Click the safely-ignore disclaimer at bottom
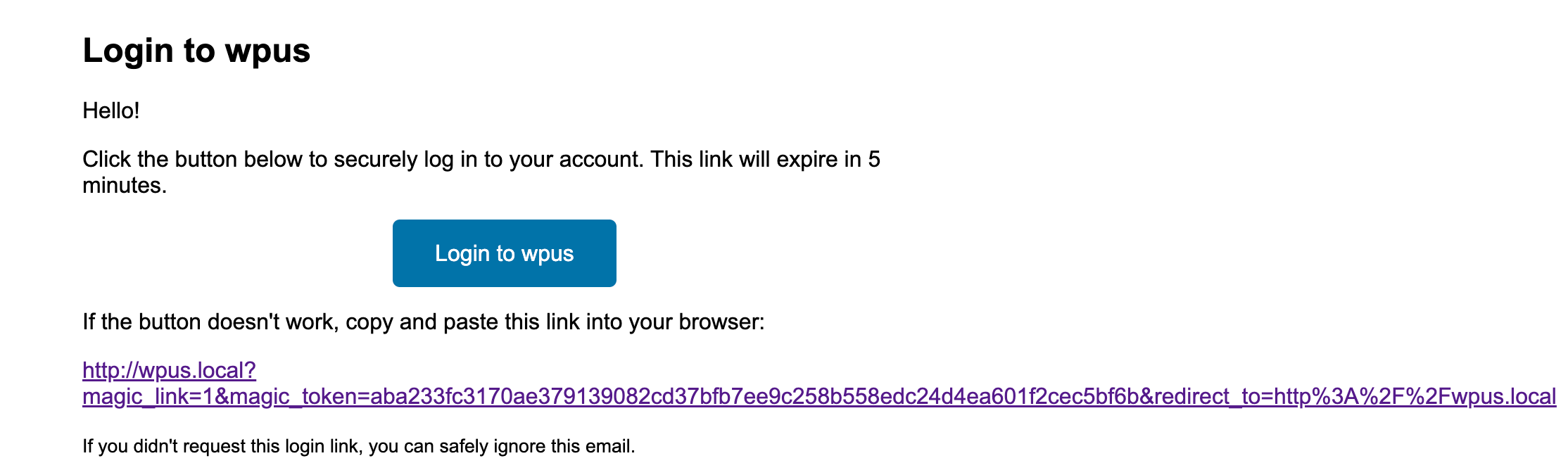Image resolution: width=1568 pixels, height=463 pixels. pyautogui.click(x=359, y=445)
